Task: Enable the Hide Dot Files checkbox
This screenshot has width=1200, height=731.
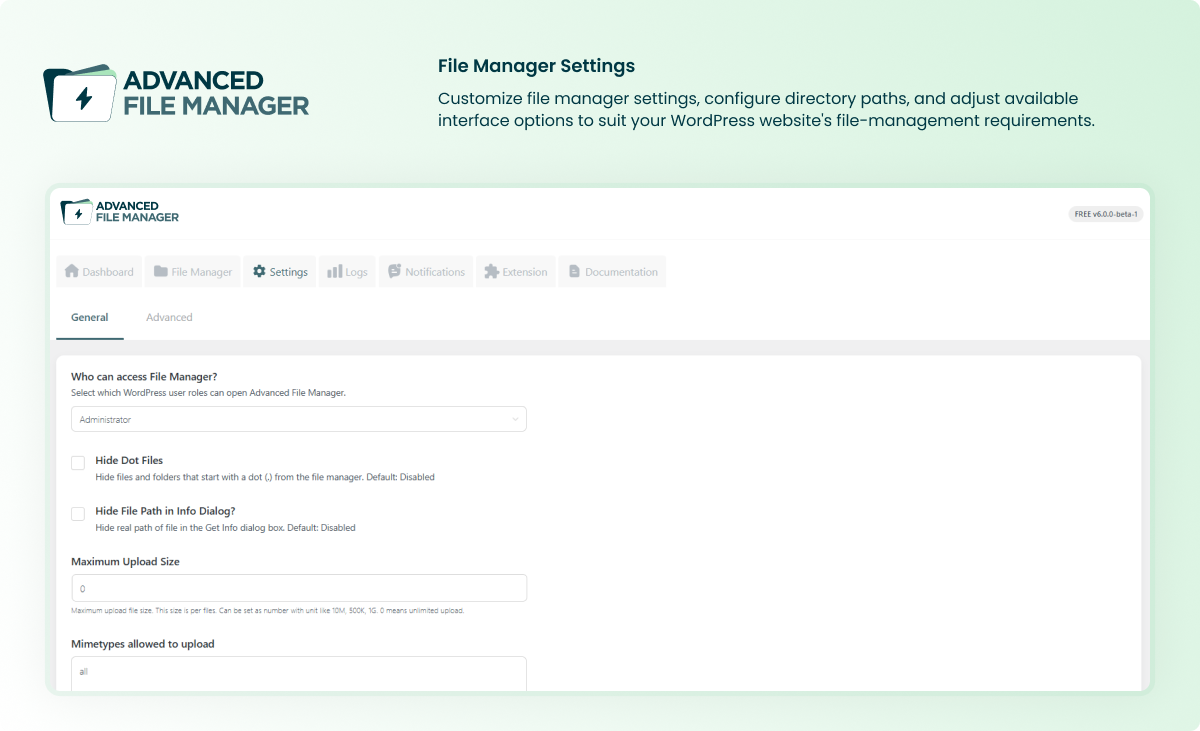Action: [x=78, y=463]
